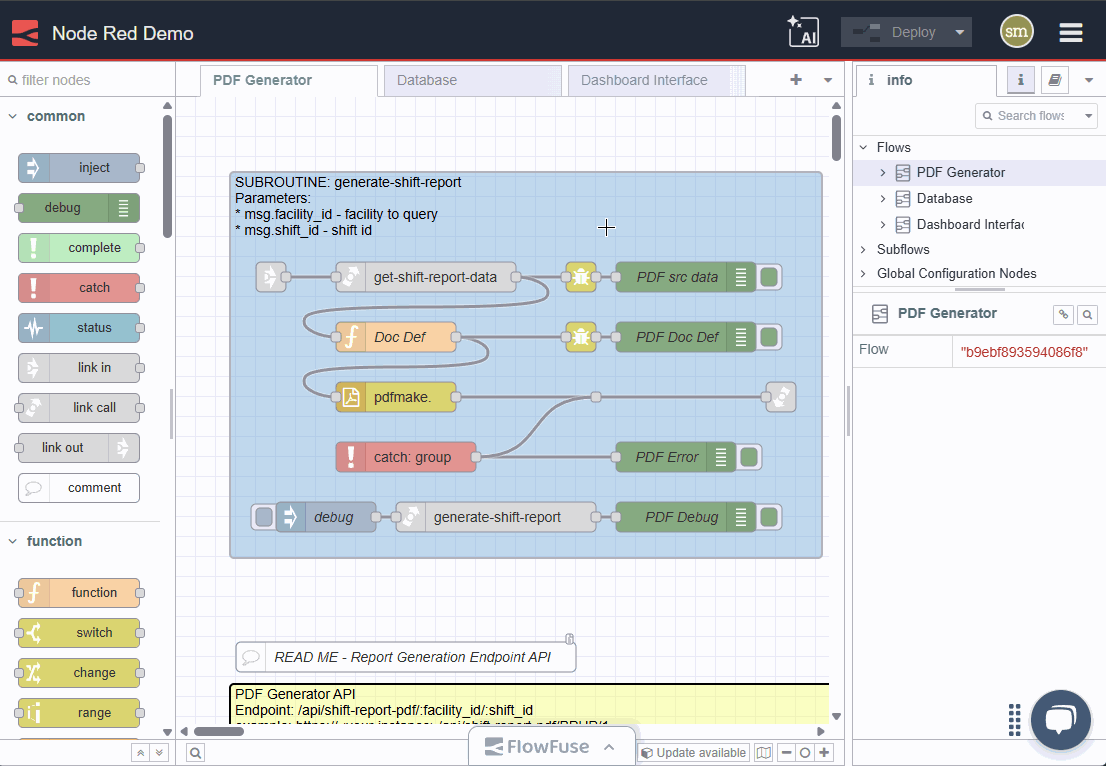1106x766 pixels.
Task: Click the catch node in the palette
Action: tap(80, 288)
